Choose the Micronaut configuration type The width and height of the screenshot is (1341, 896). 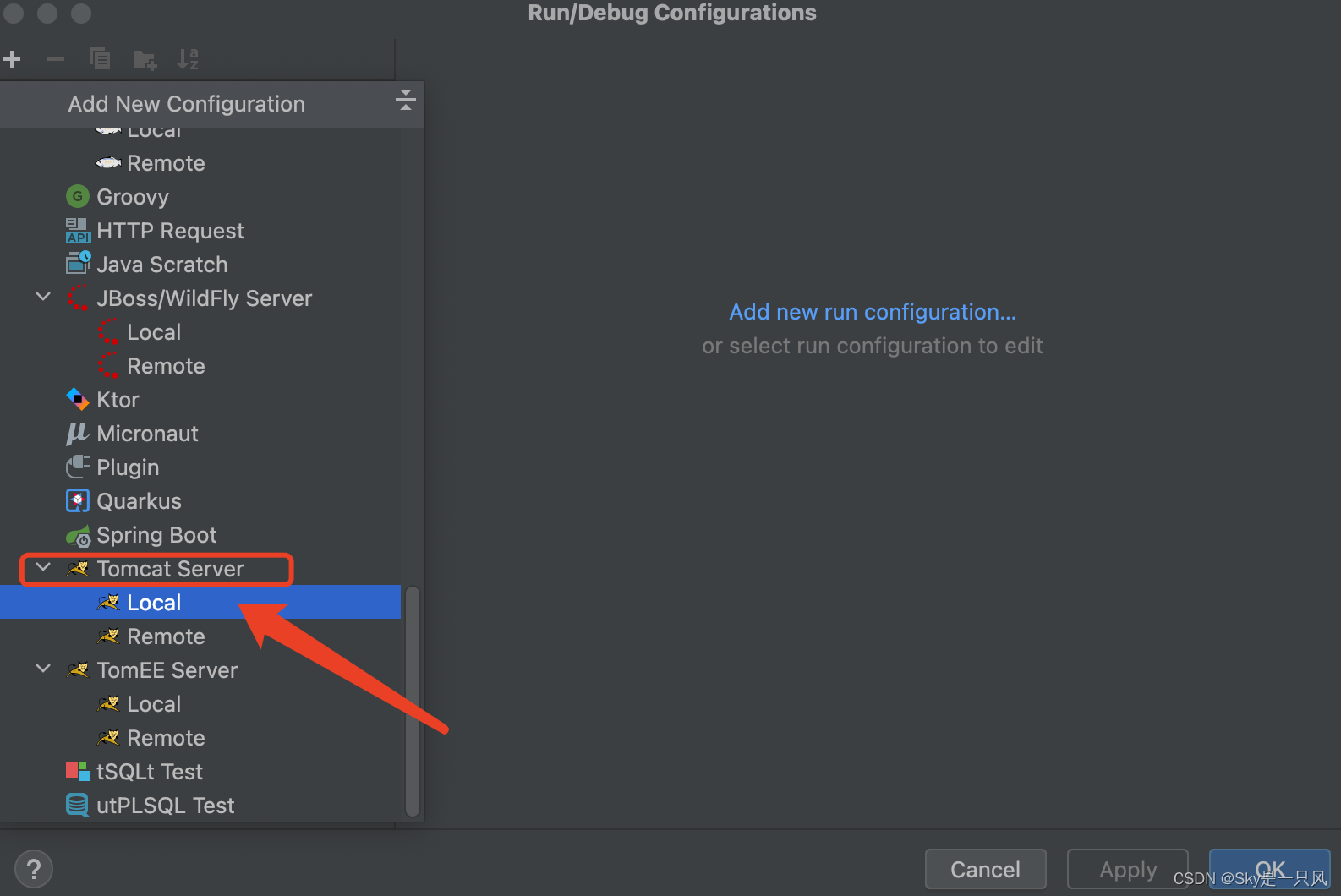[x=200, y=433]
